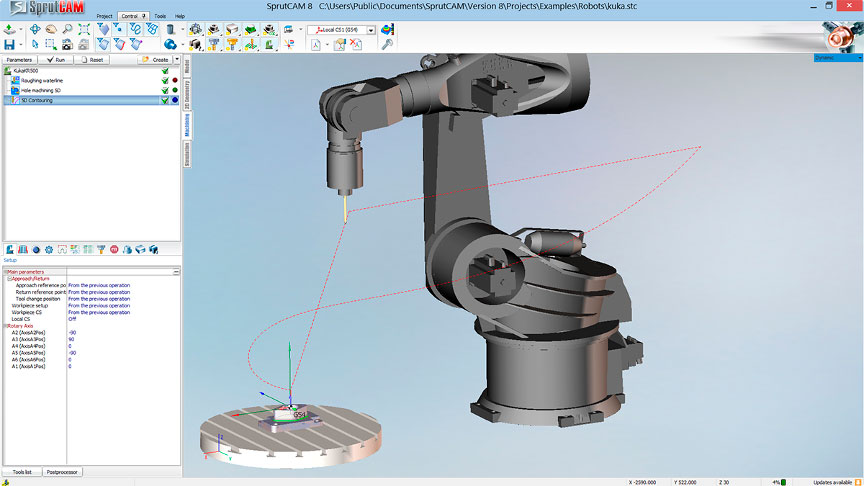
Task: Open the Setup machine tab icon
Action: pyautogui.click(x=10, y=250)
